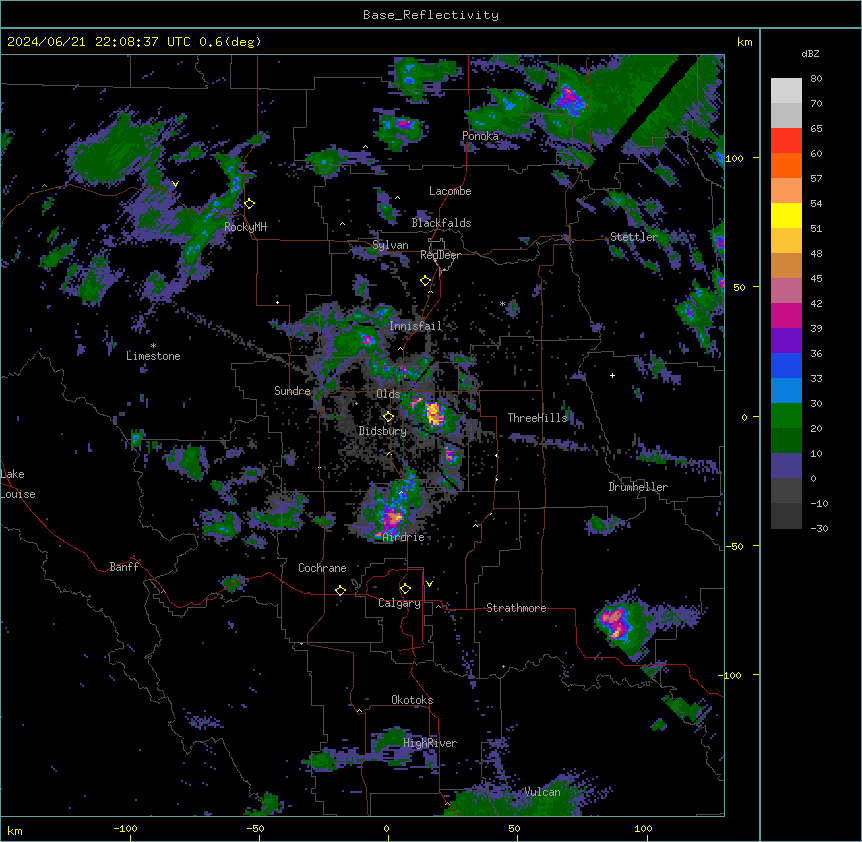
Task: Click the yellow diamond marker beside RockyMH
Action: coord(250,204)
